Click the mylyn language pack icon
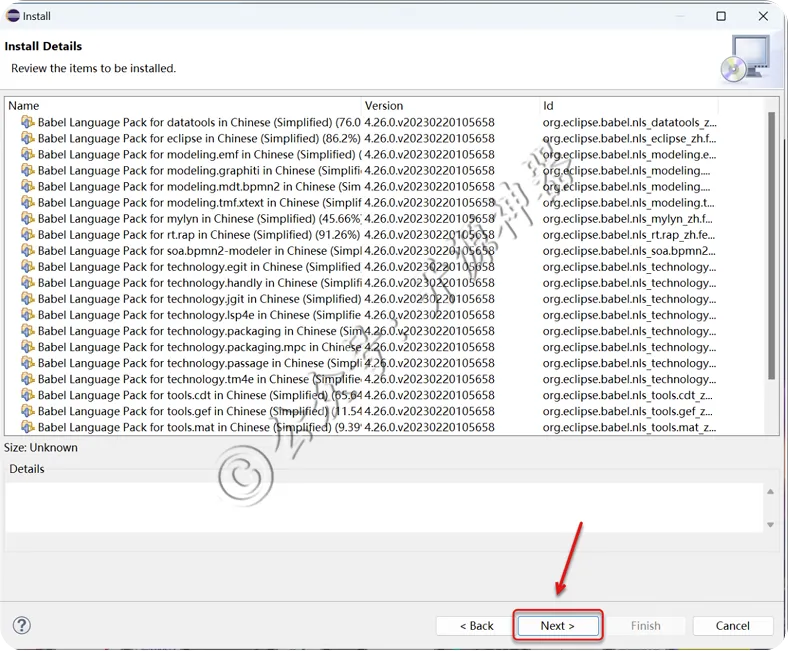Viewport: 788px width, 651px height. [28, 219]
